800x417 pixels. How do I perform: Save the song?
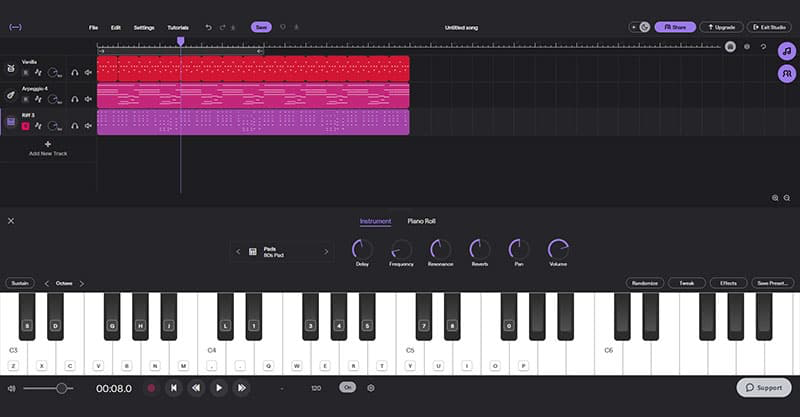point(261,27)
